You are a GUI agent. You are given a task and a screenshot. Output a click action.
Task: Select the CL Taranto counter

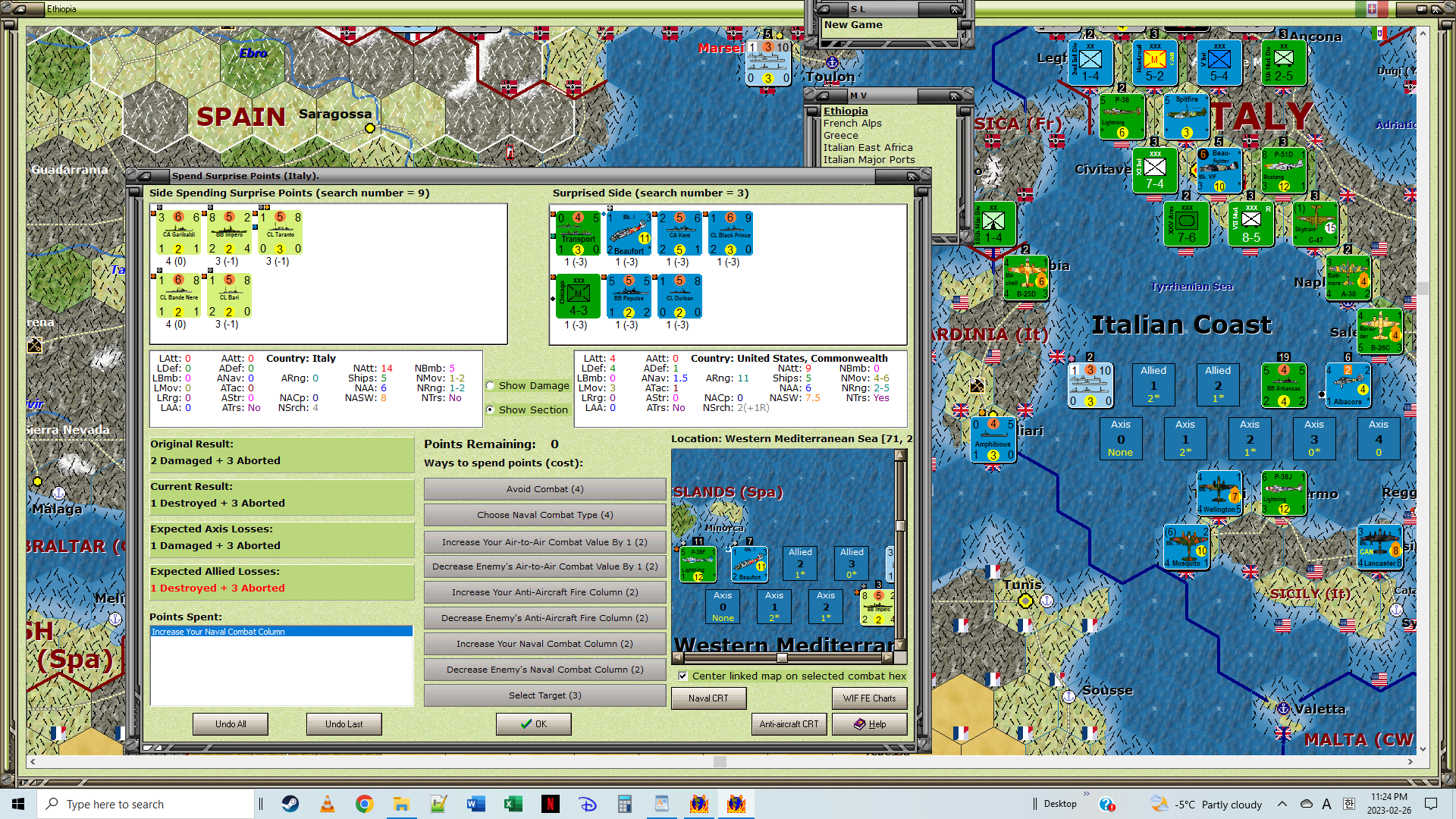tap(281, 233)
